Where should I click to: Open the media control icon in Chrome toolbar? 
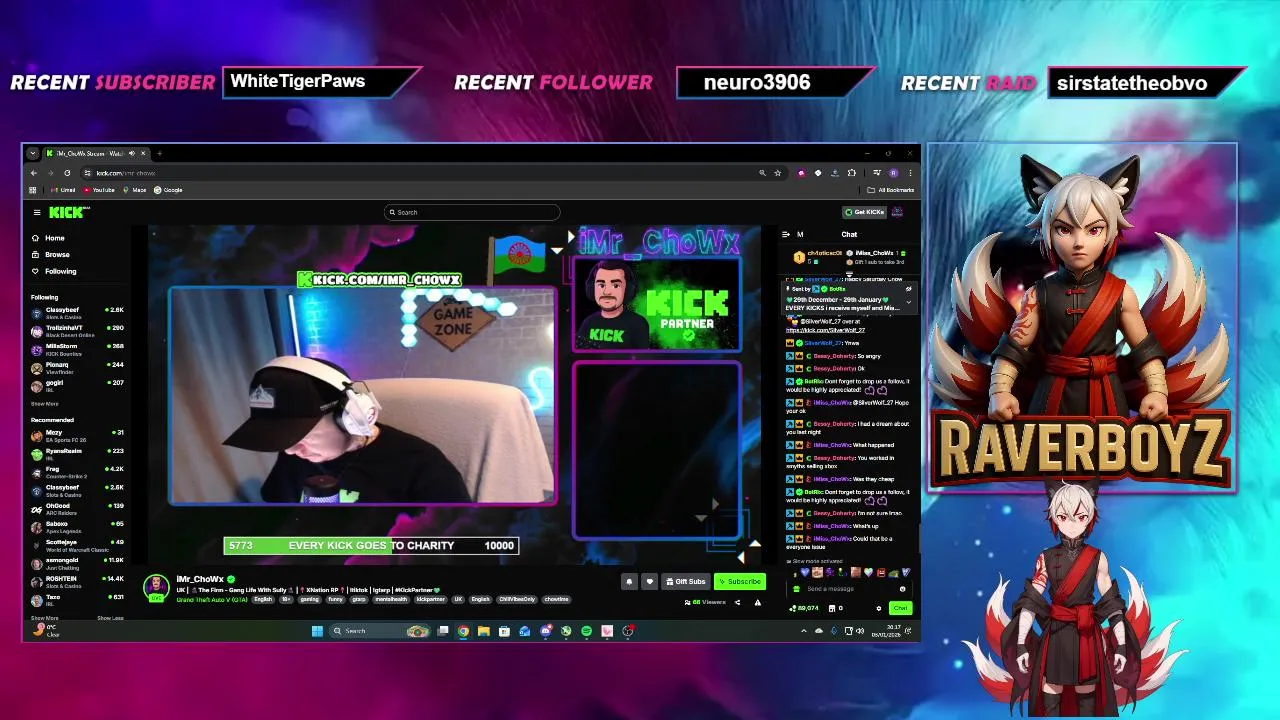876,173
